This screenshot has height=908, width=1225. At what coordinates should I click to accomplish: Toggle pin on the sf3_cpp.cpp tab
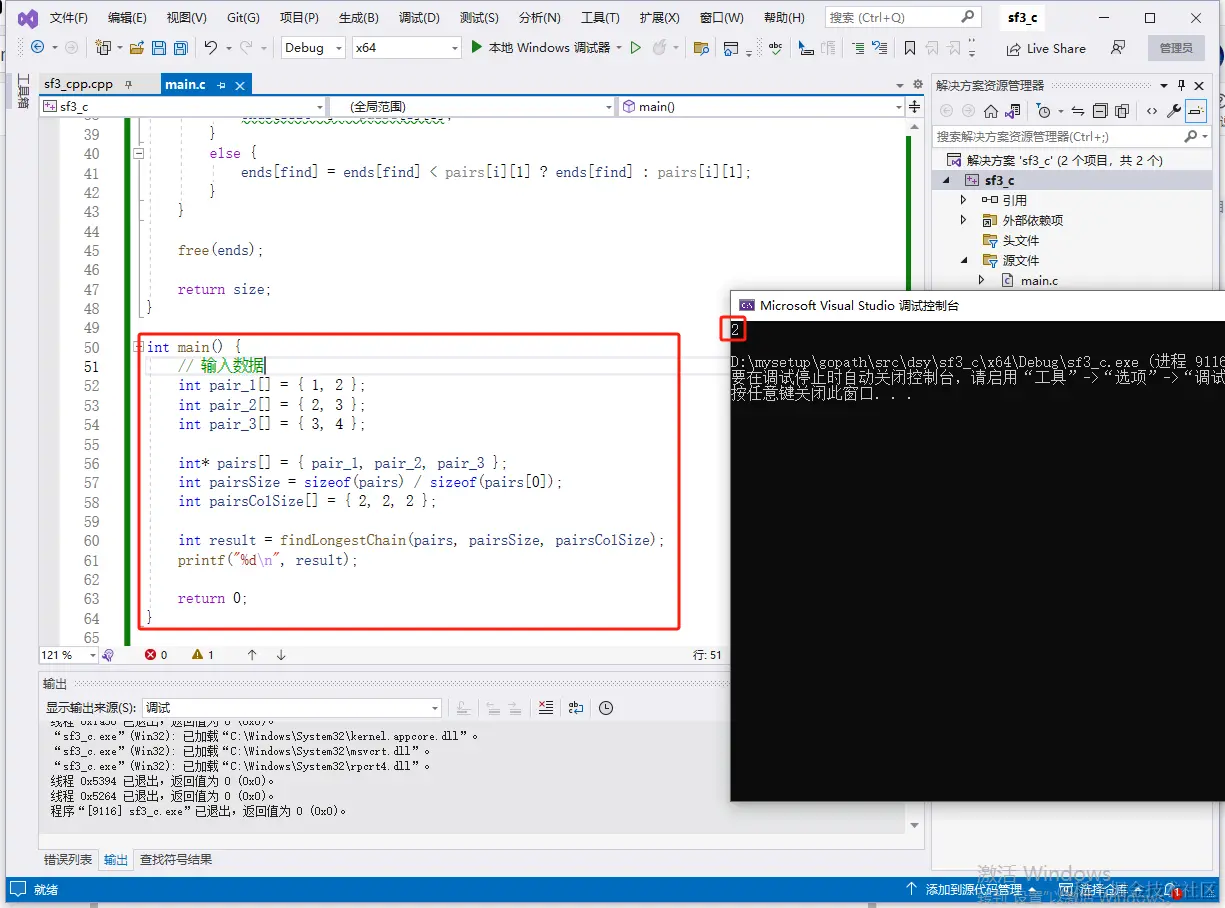coord(128,85)
